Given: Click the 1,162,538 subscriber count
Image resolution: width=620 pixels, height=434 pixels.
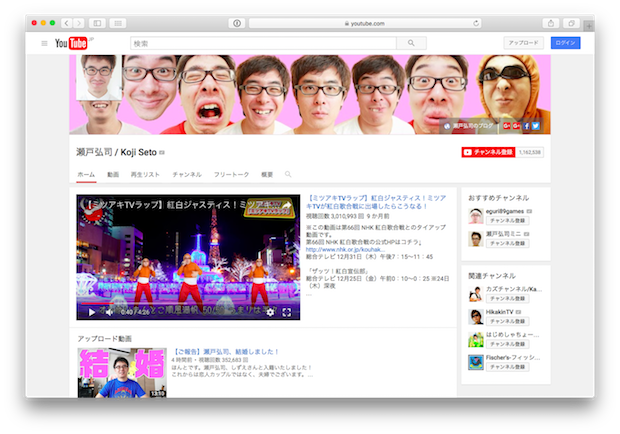Looking at the screenshot, I should tap(529, 152).
